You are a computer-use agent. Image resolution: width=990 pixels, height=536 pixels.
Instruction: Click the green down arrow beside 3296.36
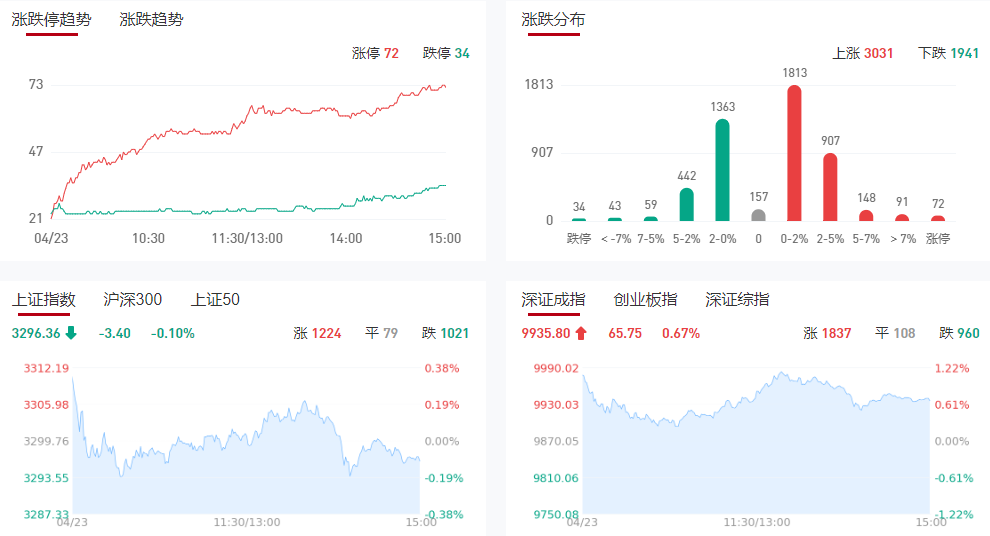[x=71, y=333]
